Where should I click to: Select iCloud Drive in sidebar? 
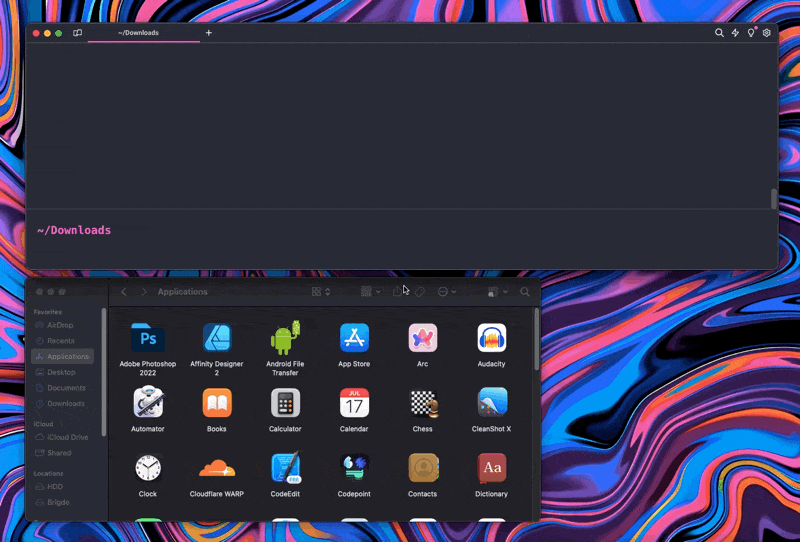coord(62,437)
